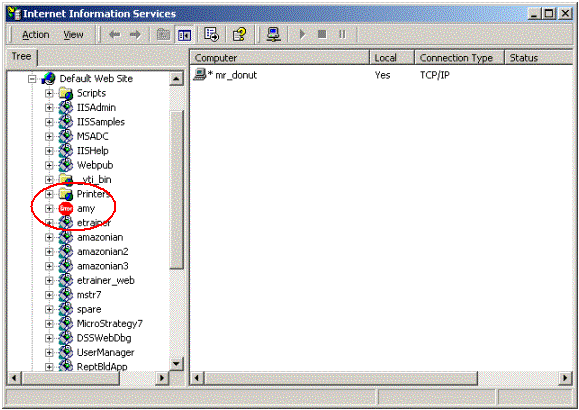Click the Export List toolbar icon
This screenshot has width=579, height=410.
coord(212,34)
